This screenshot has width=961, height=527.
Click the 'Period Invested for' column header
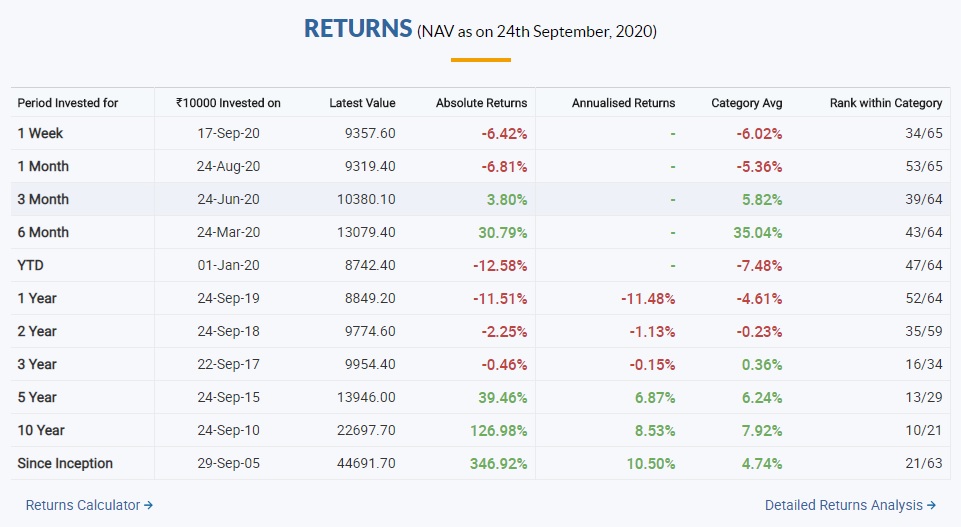[x=68, y=103]
